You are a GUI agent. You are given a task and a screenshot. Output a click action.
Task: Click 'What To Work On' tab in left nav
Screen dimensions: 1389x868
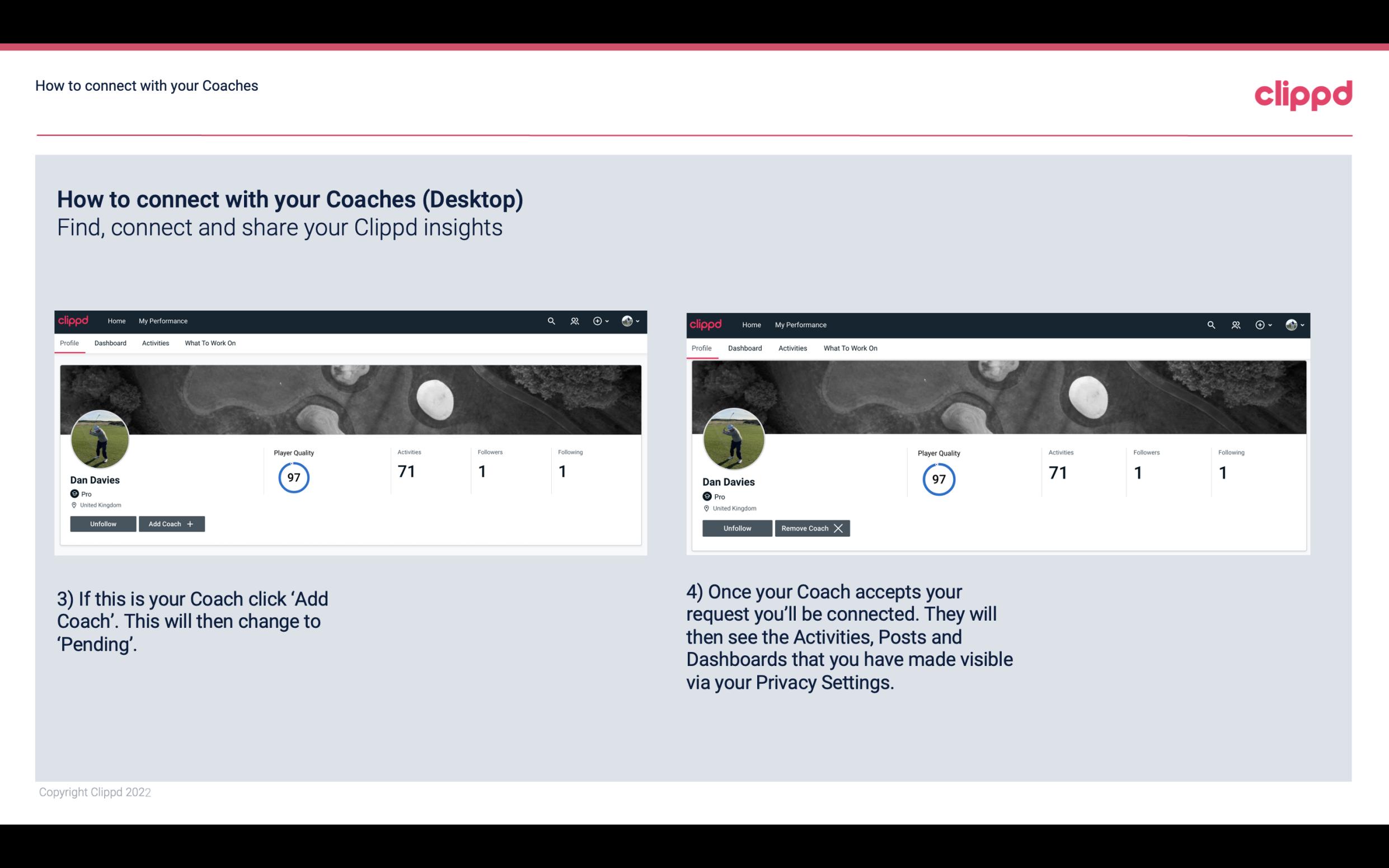pos(209,343)
